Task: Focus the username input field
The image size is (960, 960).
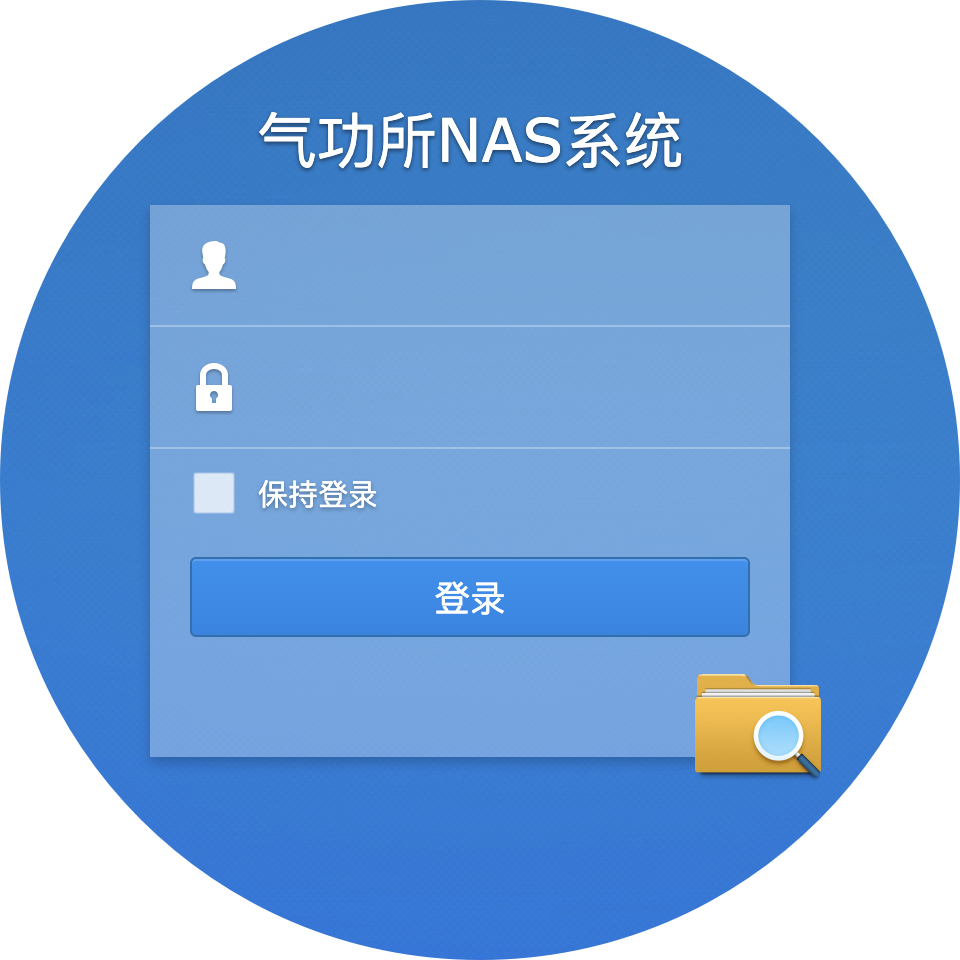Action: (x=470, y=266)
